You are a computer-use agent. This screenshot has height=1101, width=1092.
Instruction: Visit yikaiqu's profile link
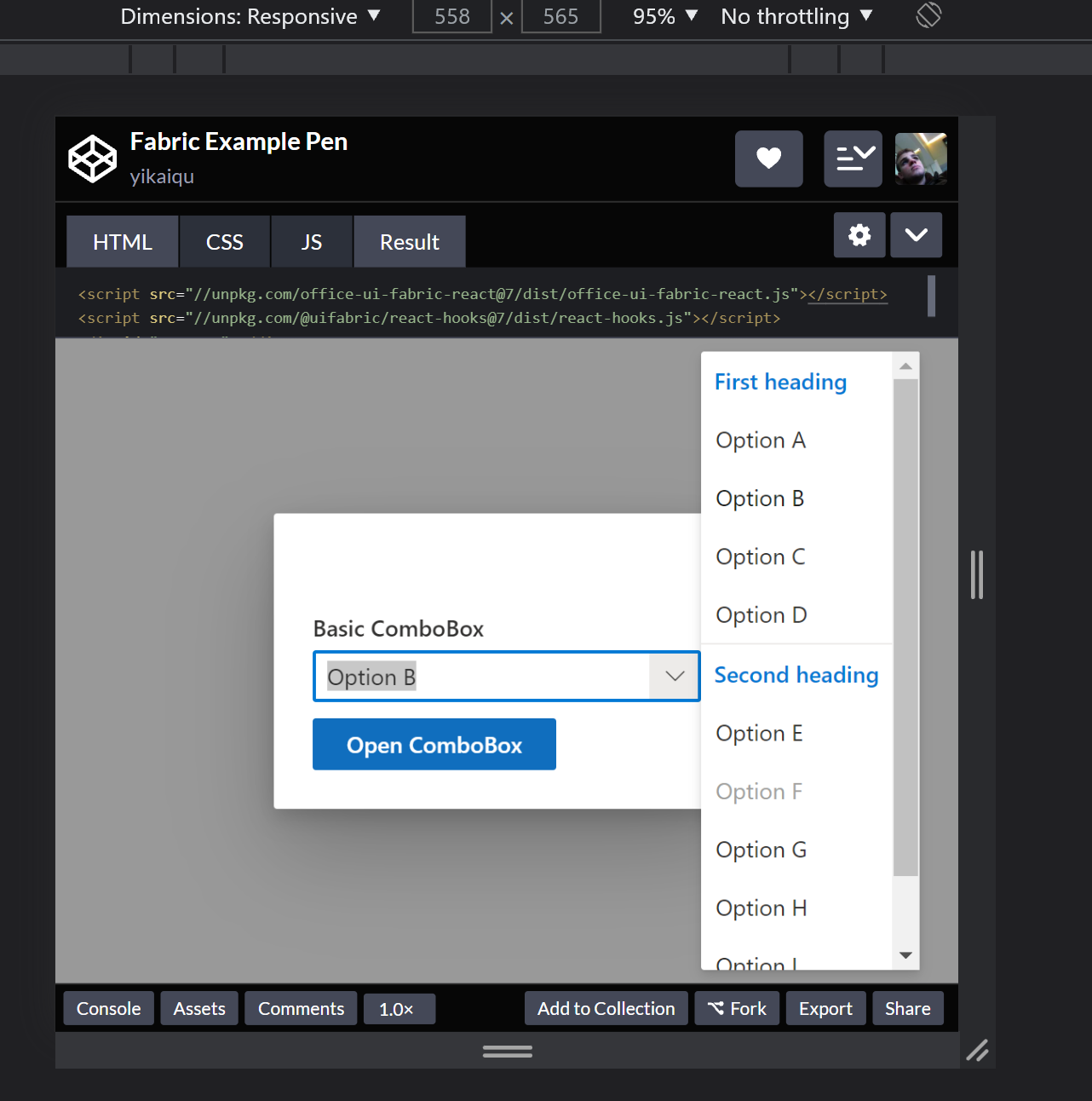162,176
